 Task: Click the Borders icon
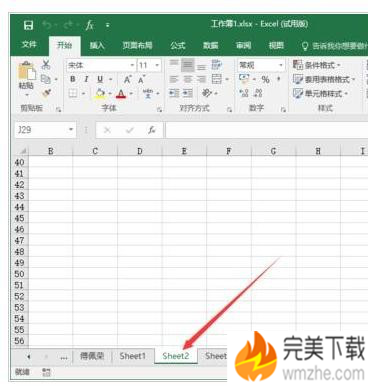click(x=73, y=93)
